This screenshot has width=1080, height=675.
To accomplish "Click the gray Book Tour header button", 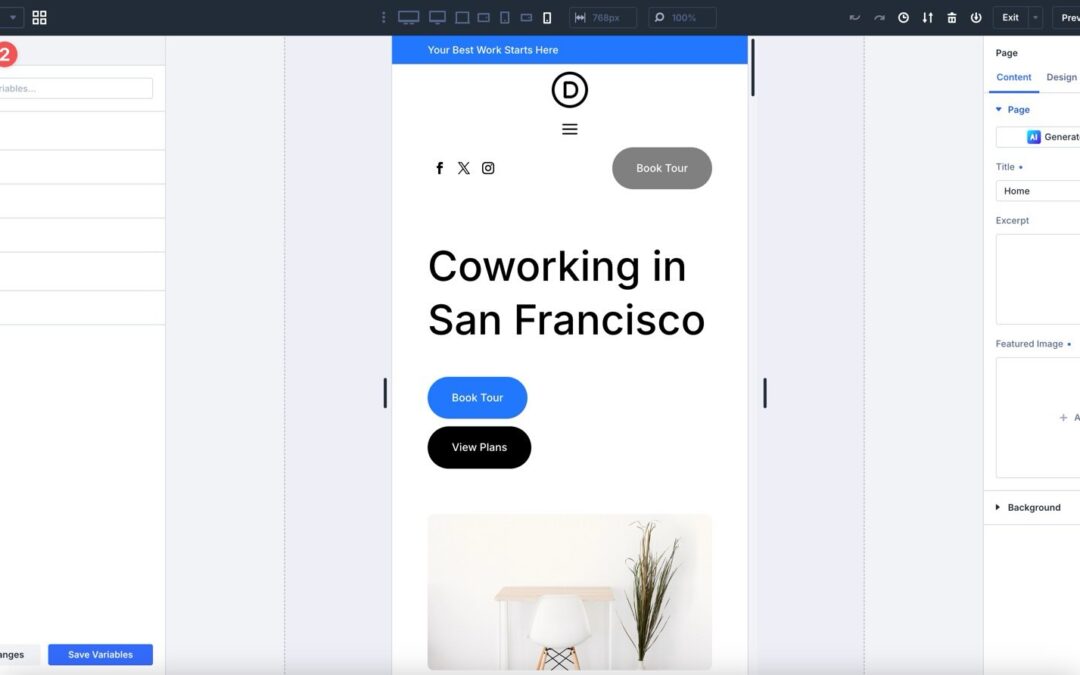I will [662, 168].
